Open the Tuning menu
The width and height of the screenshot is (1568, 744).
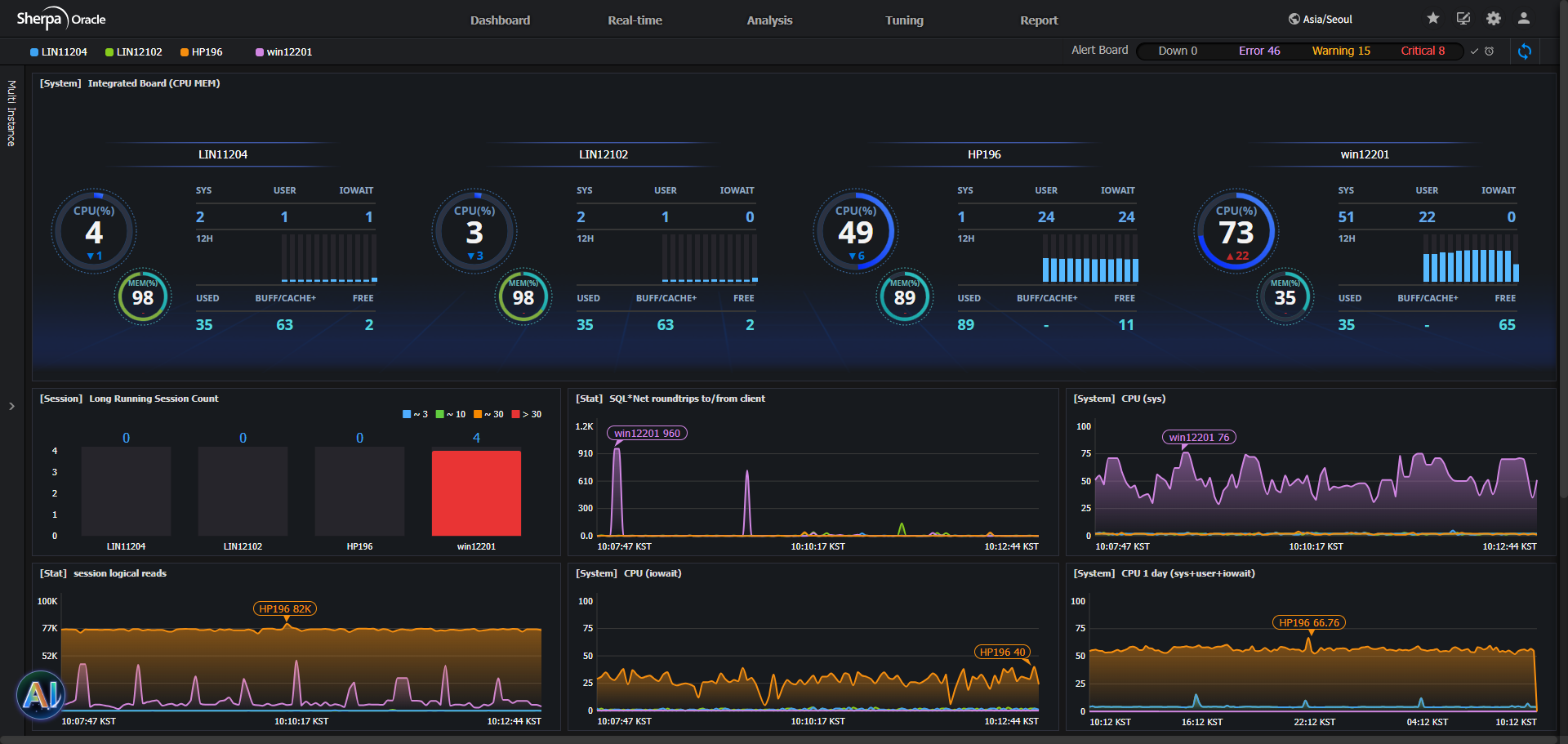904,20
